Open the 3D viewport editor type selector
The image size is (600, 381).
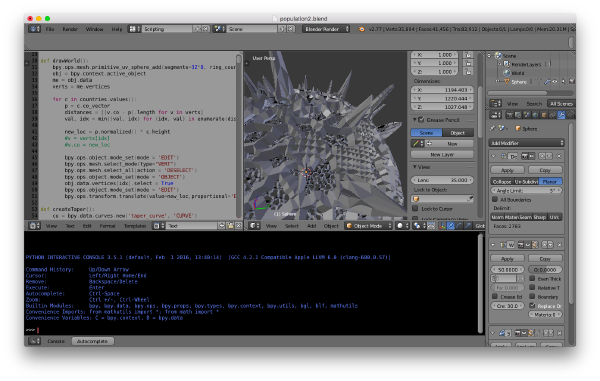click(x=254, y=226)
